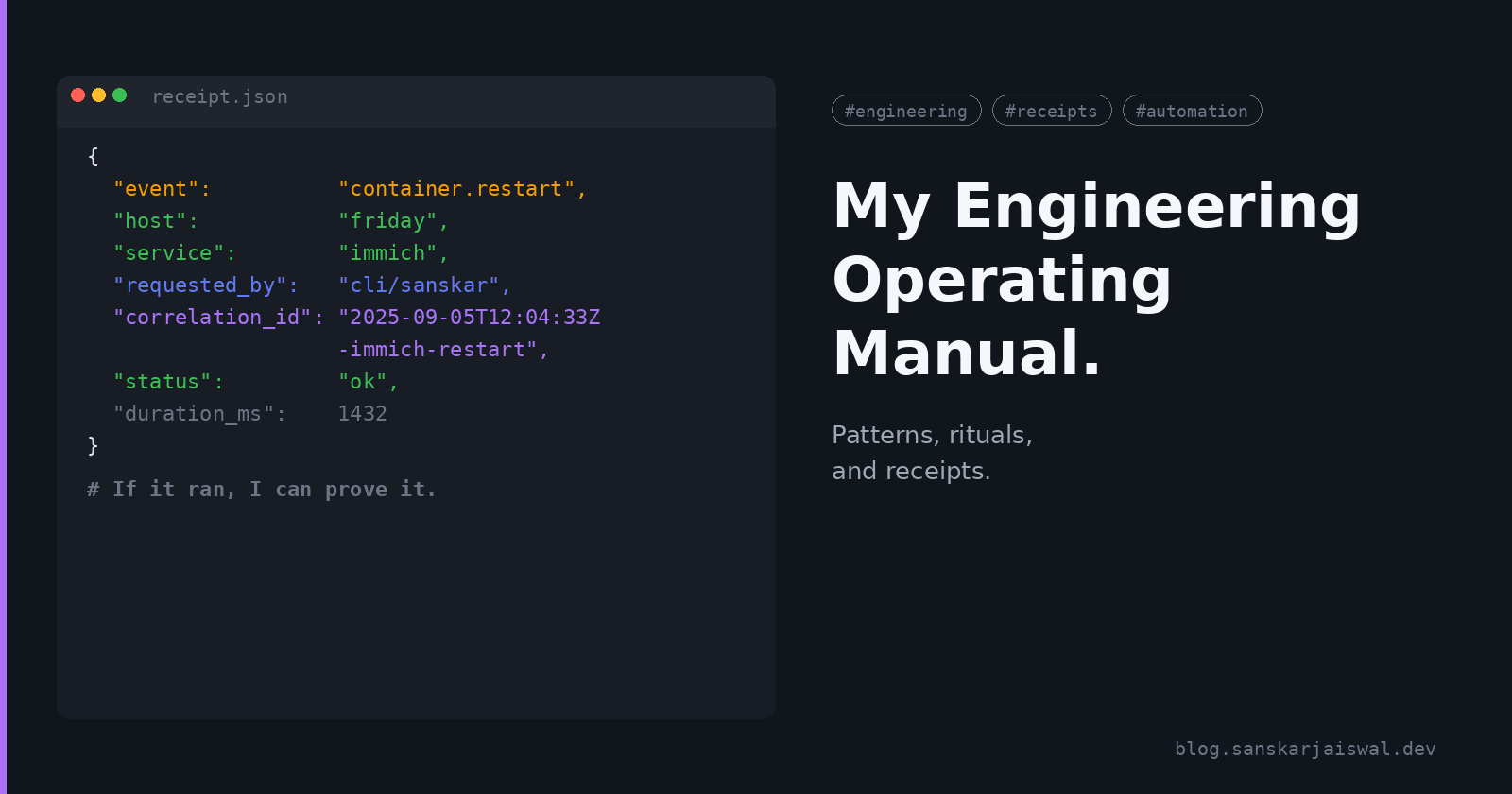The height and width of the screenshot is (794, 1512).
Task: Click the opening curly brace
Action: coord(93,157)
